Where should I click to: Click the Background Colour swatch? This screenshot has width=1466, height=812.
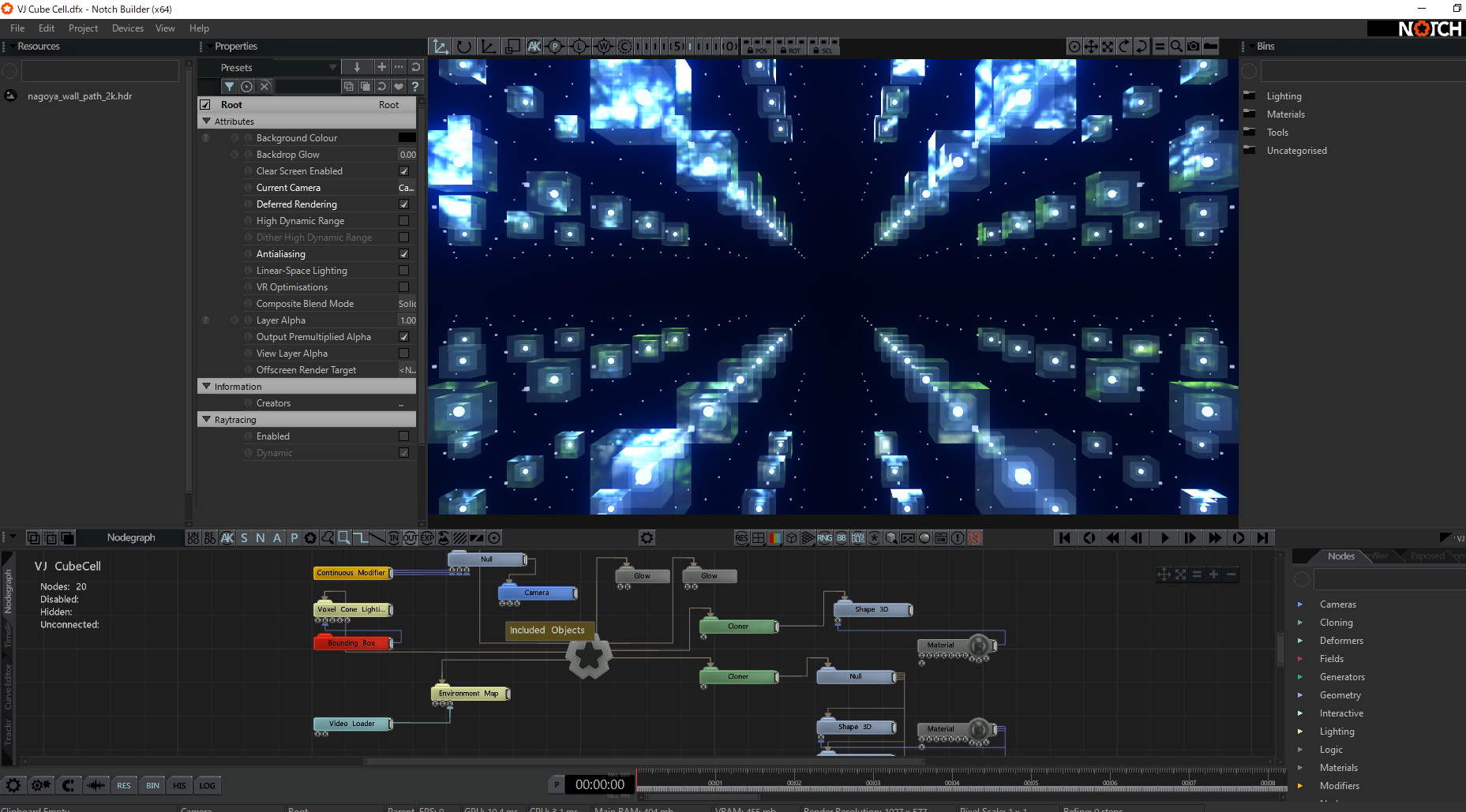click(x=407, y=138)
